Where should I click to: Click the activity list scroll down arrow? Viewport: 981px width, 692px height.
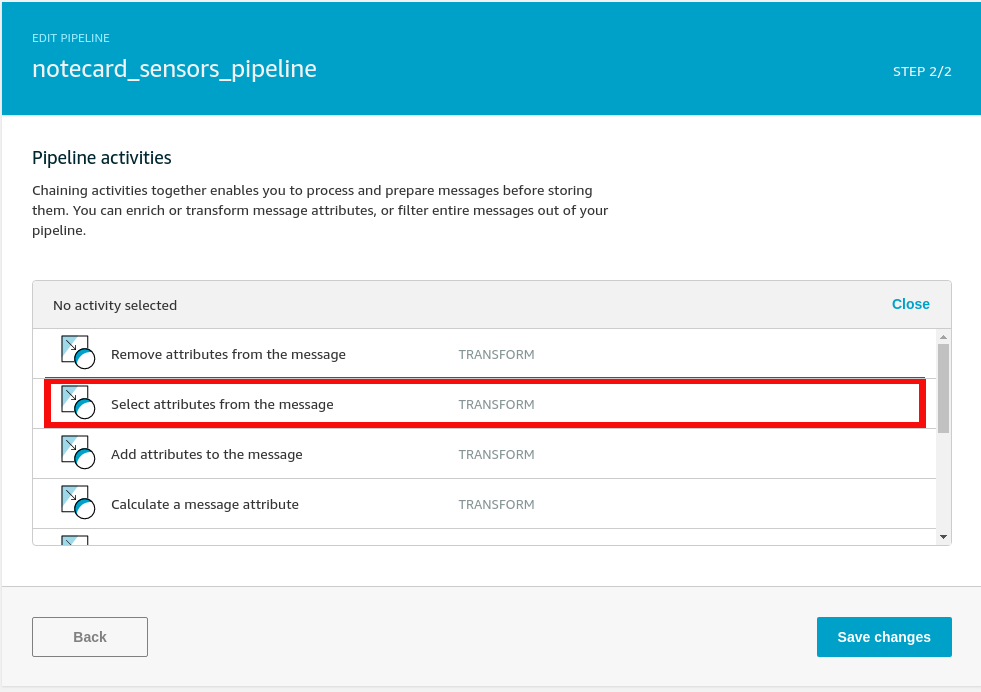pos(943,537)
